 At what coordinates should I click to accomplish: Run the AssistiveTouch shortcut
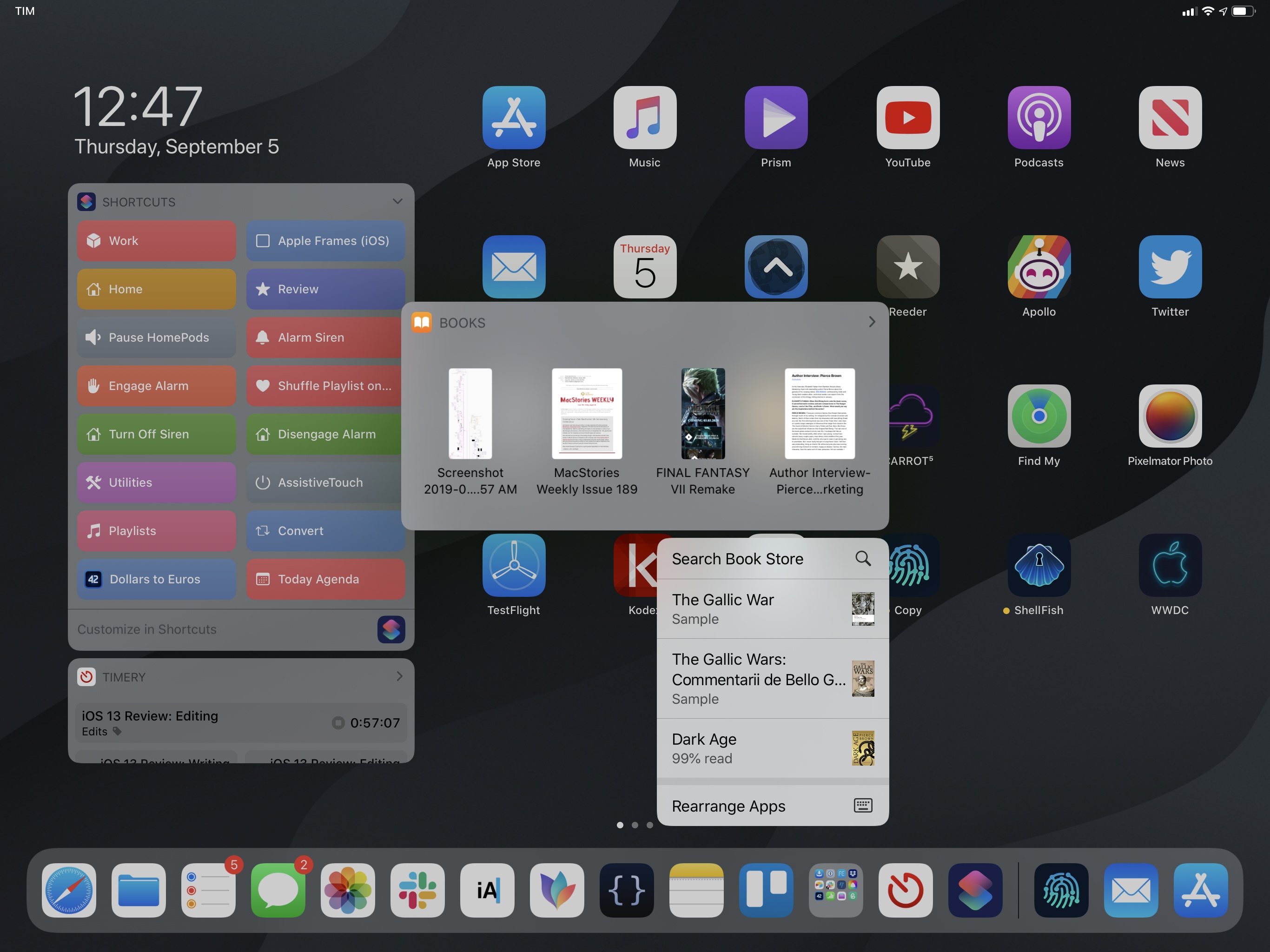324,483
